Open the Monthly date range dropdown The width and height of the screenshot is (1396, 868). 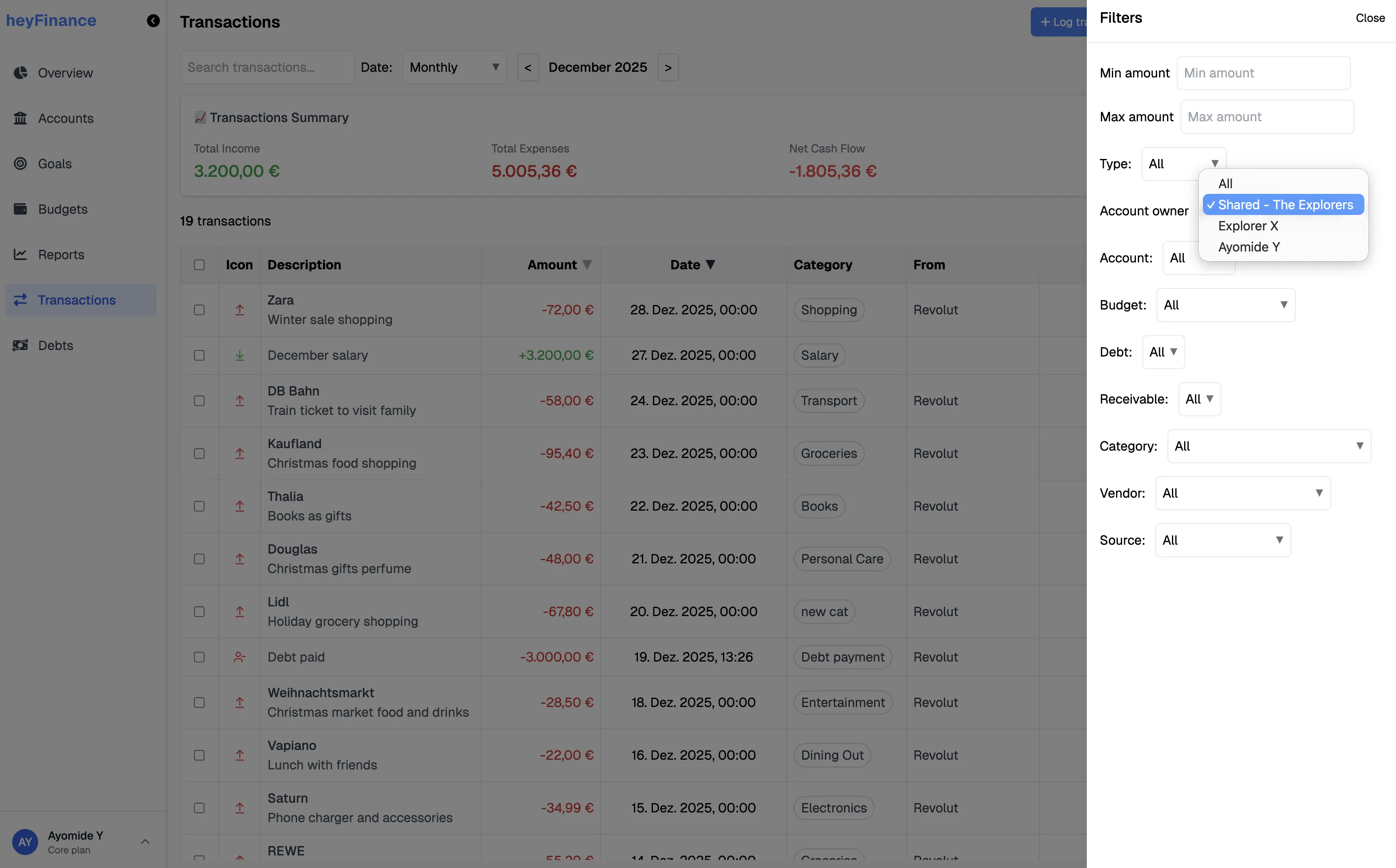coord(454,67)
